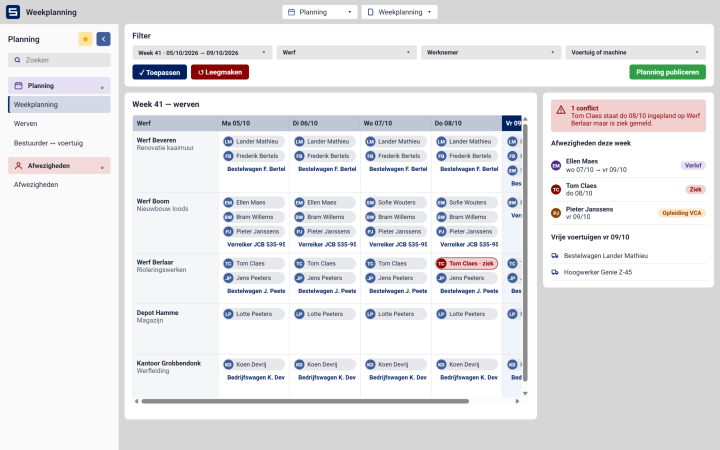
Task: Click the horizontal scrollbar thumb under table
Action: 305,401
